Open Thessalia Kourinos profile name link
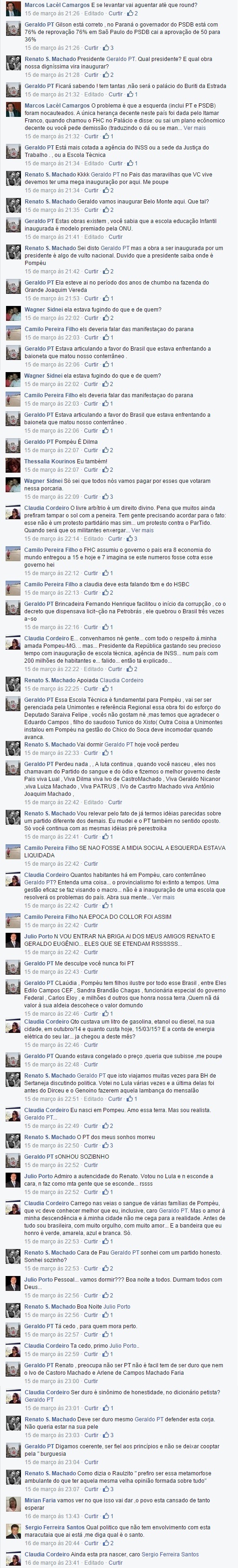 (49, 462)
